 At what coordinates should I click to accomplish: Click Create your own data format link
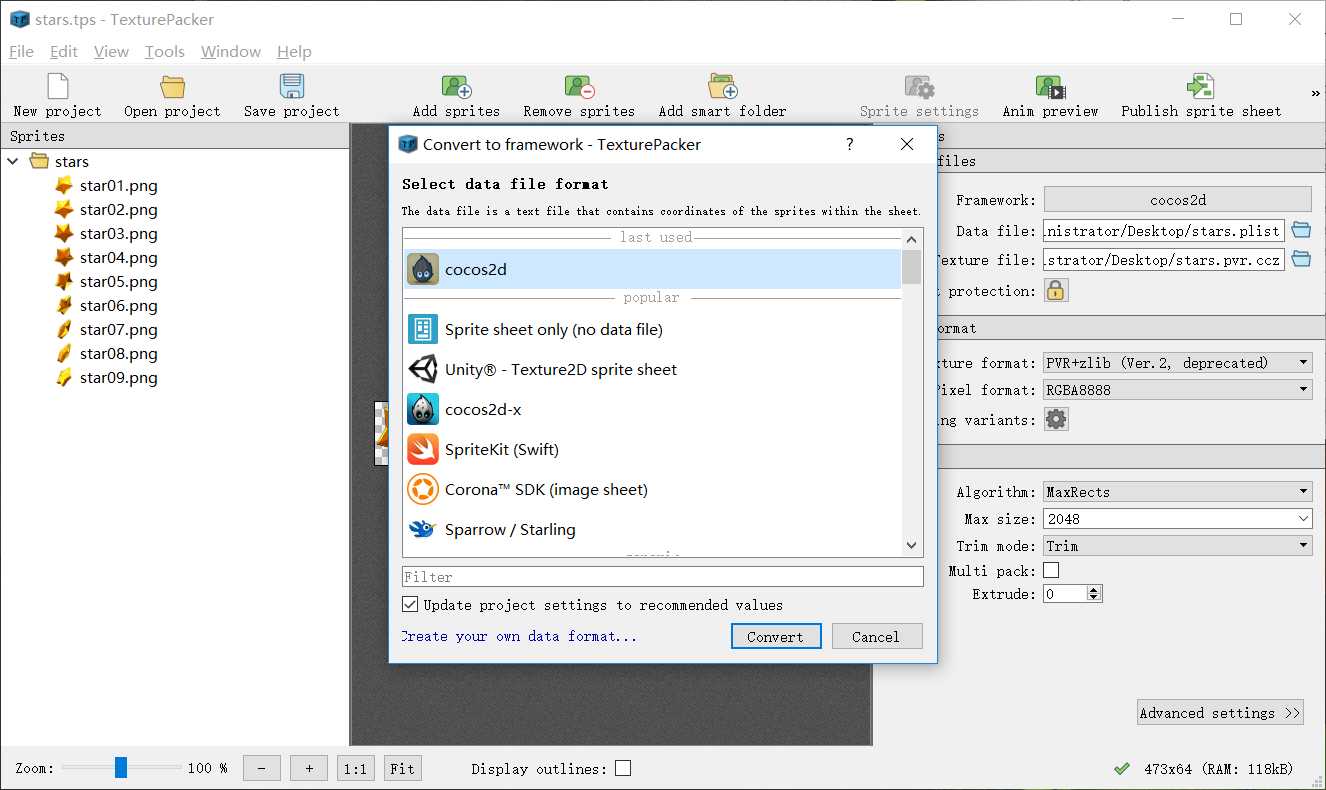tap(519, 636)
